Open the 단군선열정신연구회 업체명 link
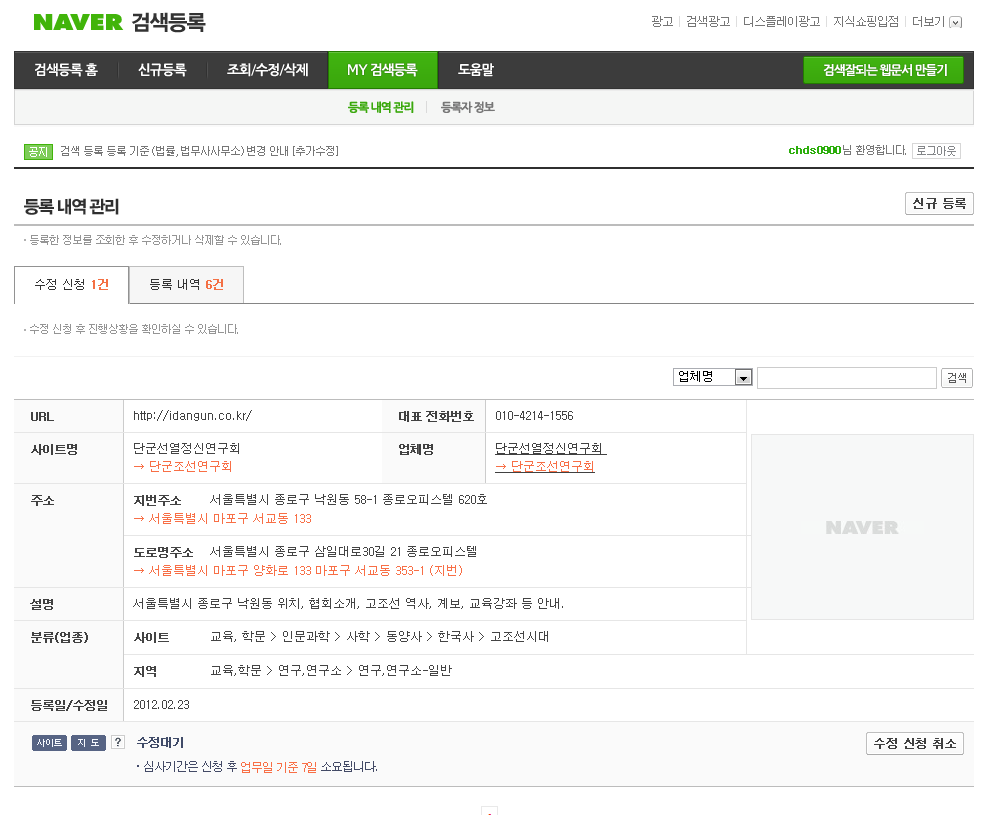998x815 pixels. (x=551, y=448)
